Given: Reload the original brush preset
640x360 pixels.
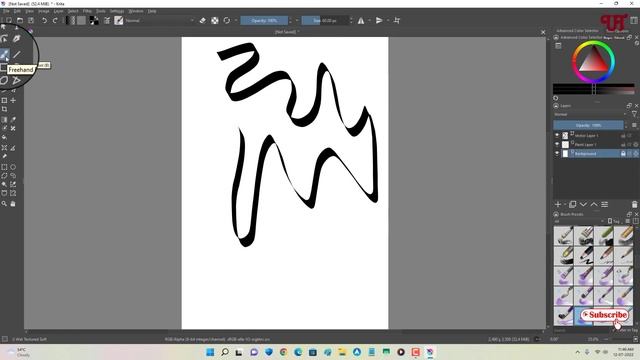Looking at the screenshot, I should (x=227, y=20).
